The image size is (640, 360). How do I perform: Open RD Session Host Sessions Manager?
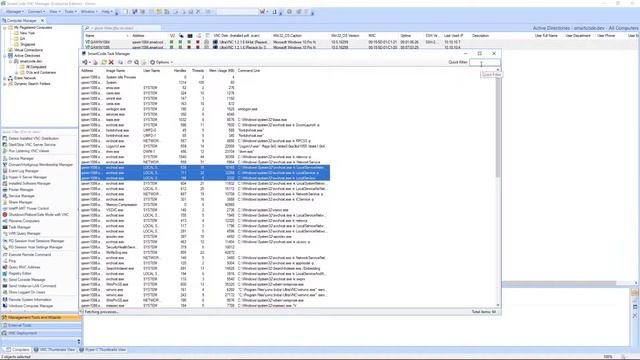pos(33,241)
